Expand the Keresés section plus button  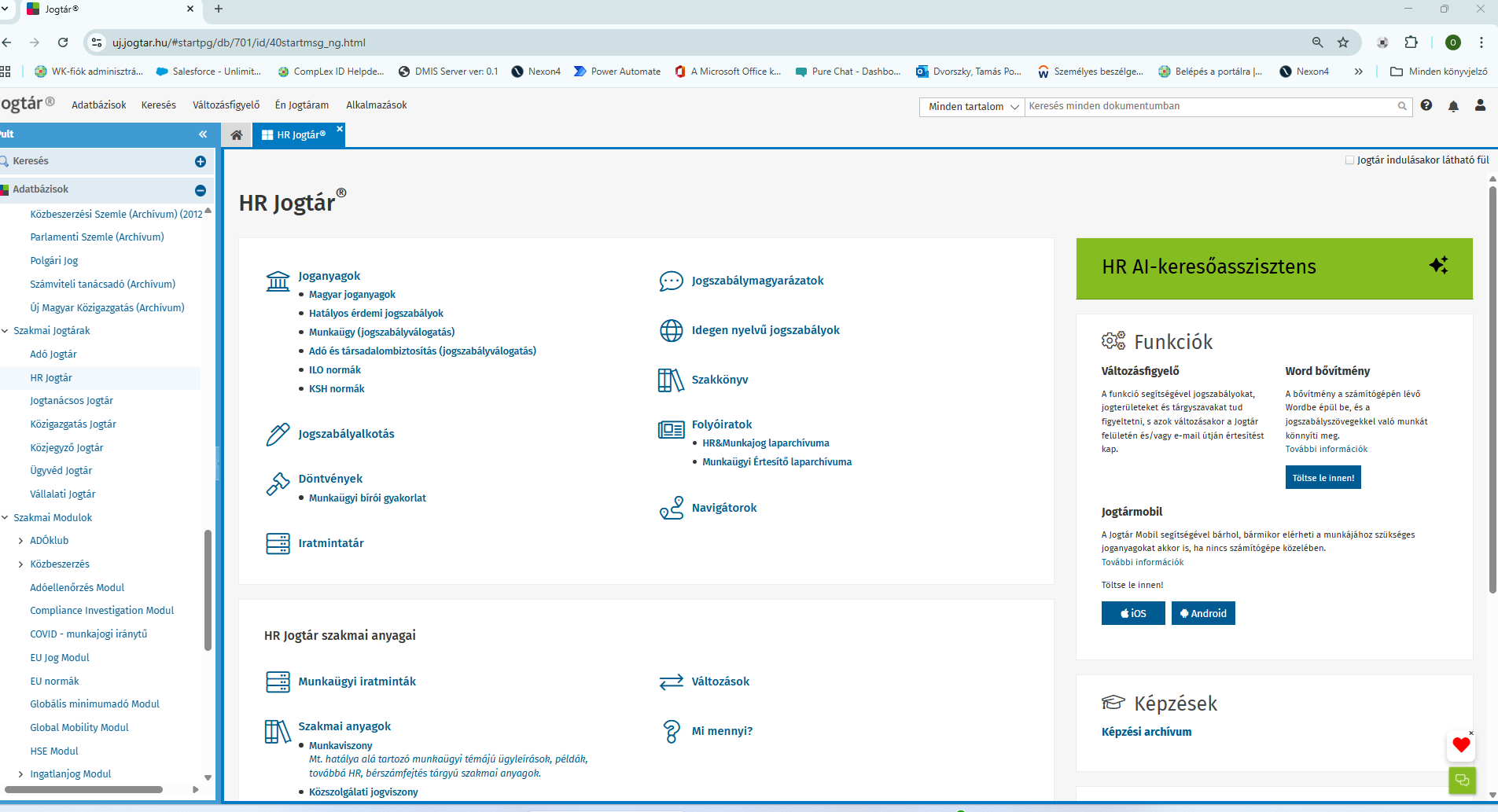(201, 161)
